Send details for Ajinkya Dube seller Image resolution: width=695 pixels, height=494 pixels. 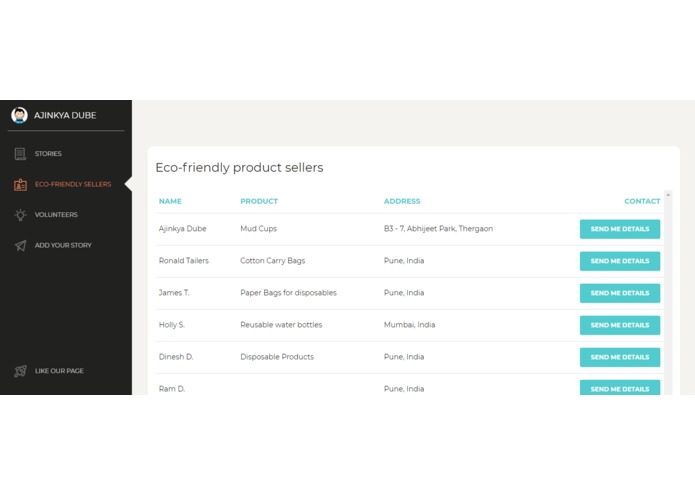pyautogui.click(x=620, y=229)
